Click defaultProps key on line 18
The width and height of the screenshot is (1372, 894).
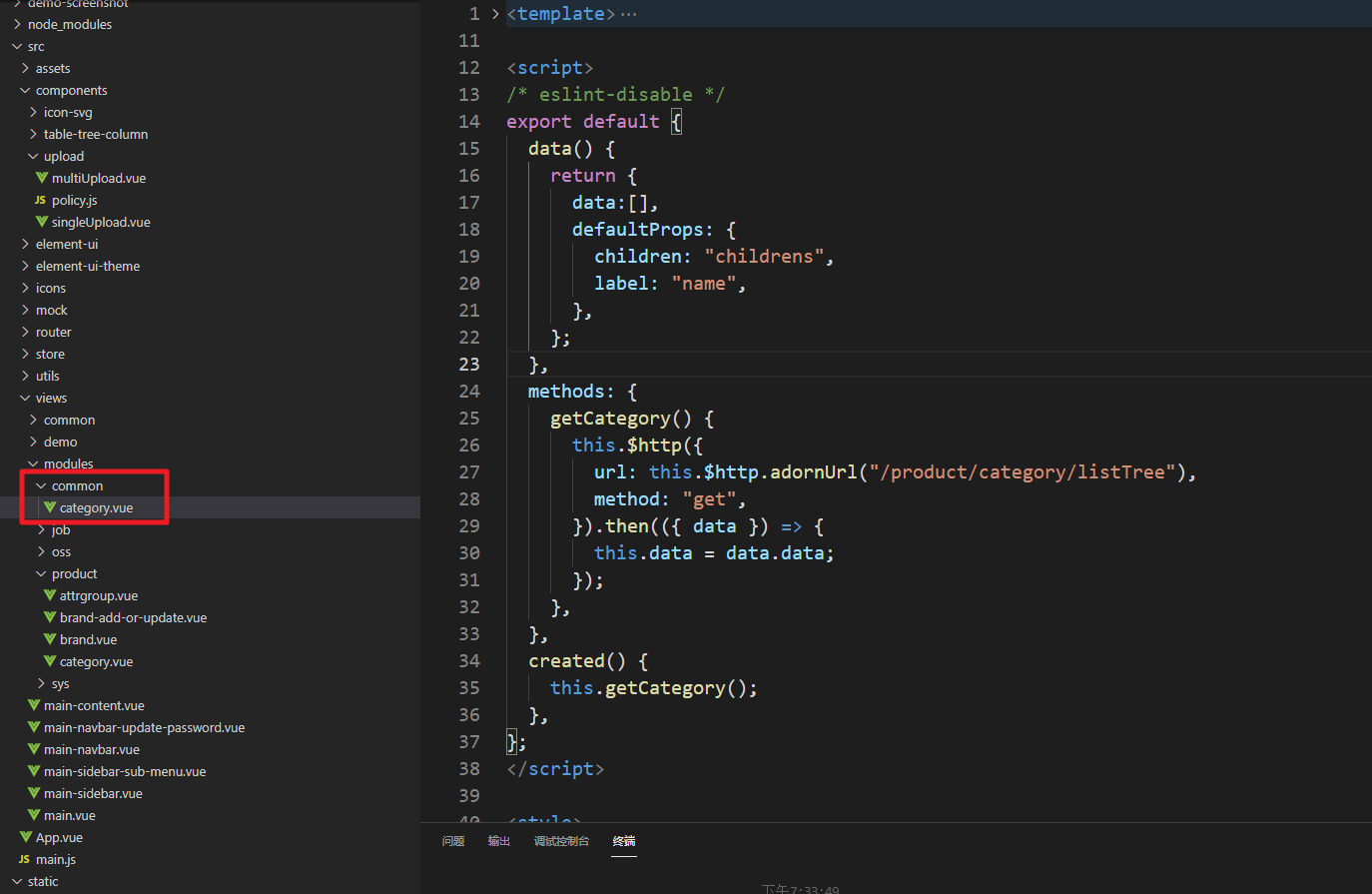pyautogui.click(x=637, y=230)
